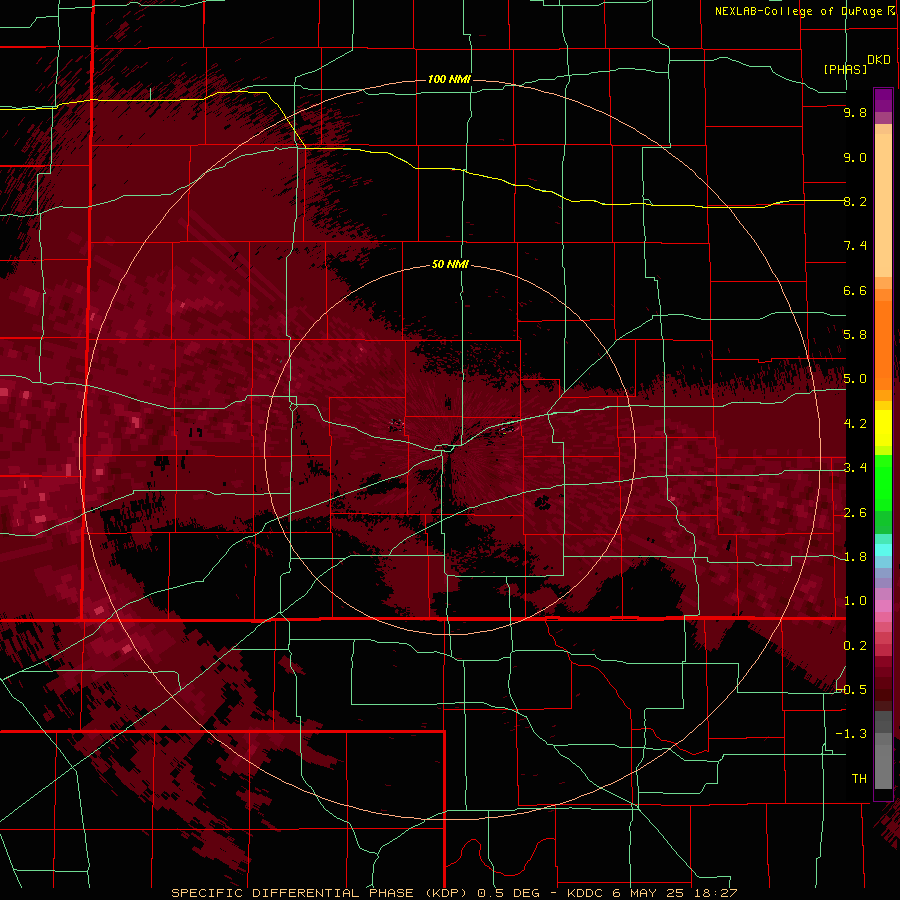Click the 9.8 value on the color scale
Viewport: 900px width, 900px height.
click(x=855, y=112)
